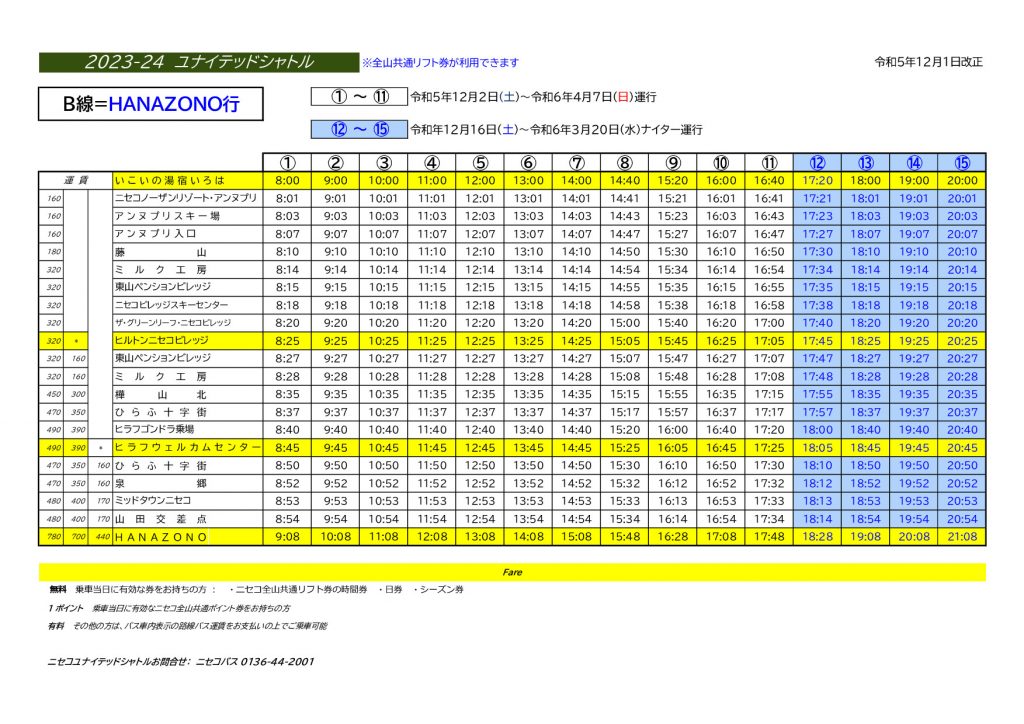The width and height of the screenshot is (1024, 724).
Task: Select column header ⑧
Action: pyautogui.click(x=624, y=163)
